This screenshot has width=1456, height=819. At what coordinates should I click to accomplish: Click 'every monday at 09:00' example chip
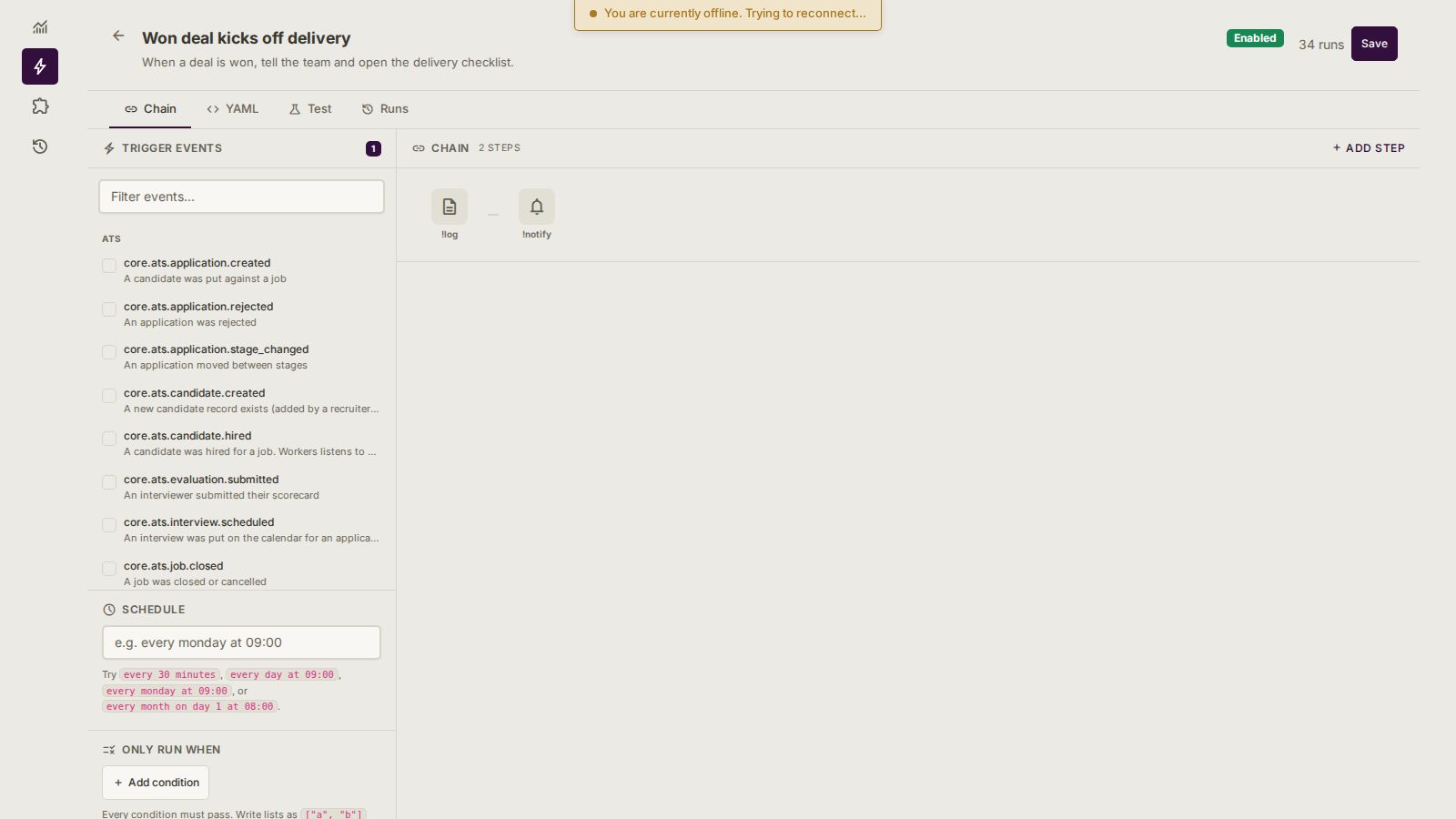click(x=167, y=692)
